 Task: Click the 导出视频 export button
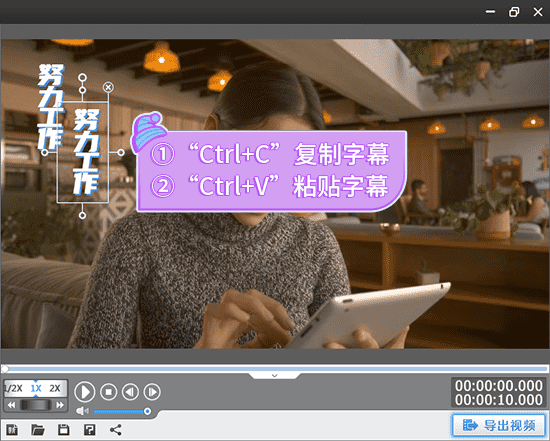click(499, 426)
